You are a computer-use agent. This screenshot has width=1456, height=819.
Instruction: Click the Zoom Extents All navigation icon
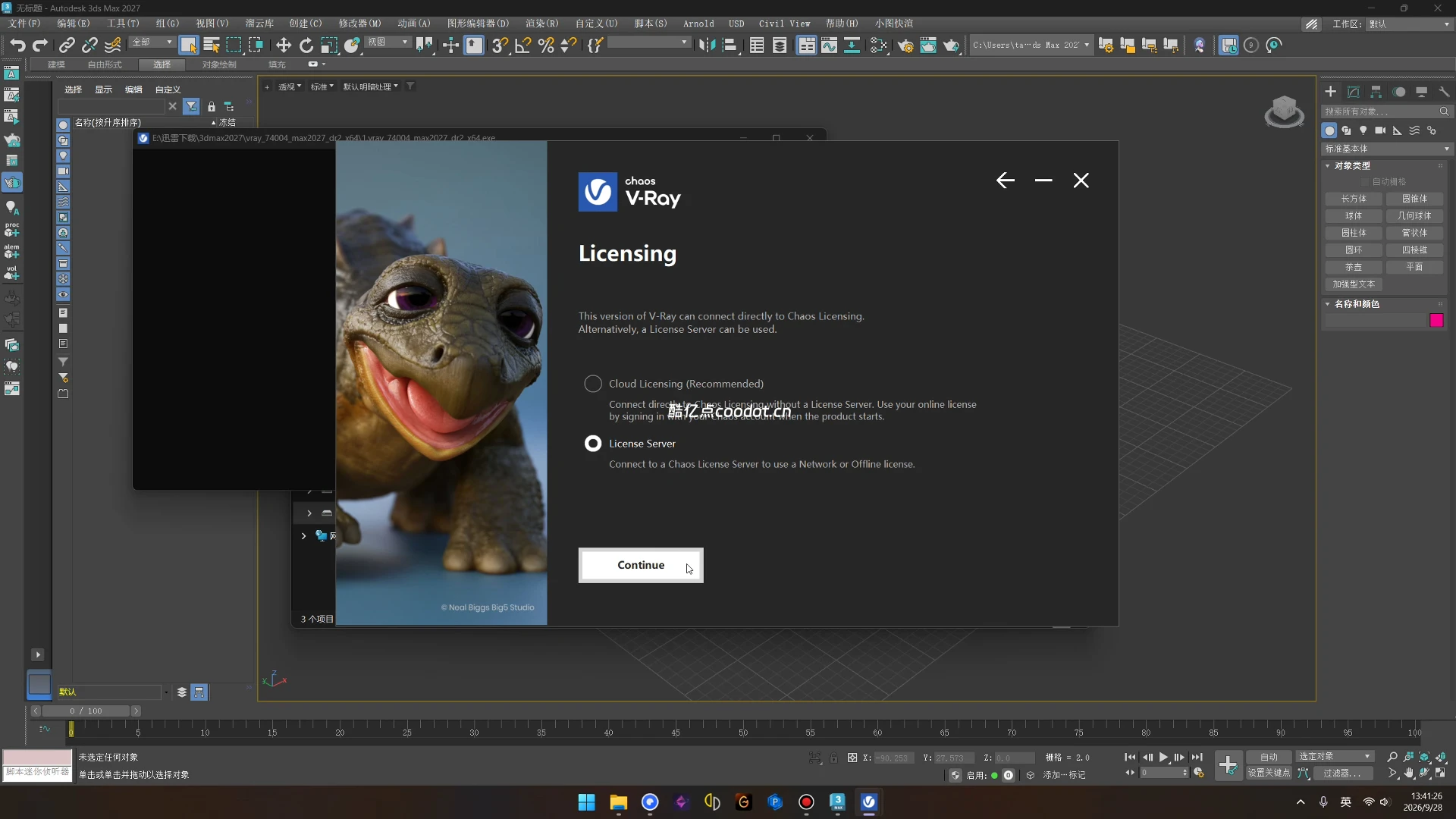[x=1442, y=757]
